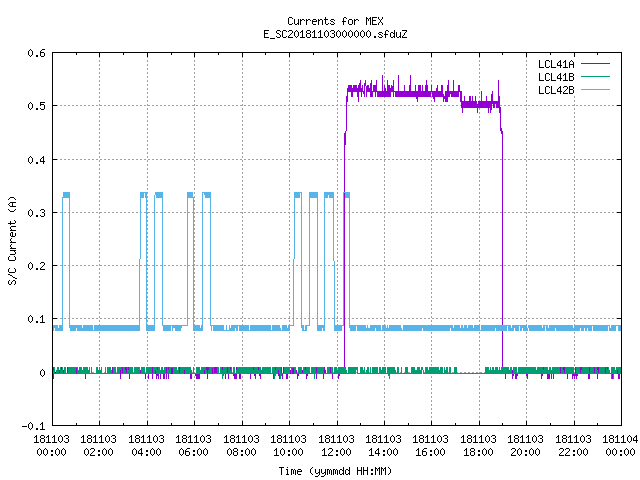640x480 pixels.
Task: Click the purple line sample beside LCL41A
Action: pos(595,64)
